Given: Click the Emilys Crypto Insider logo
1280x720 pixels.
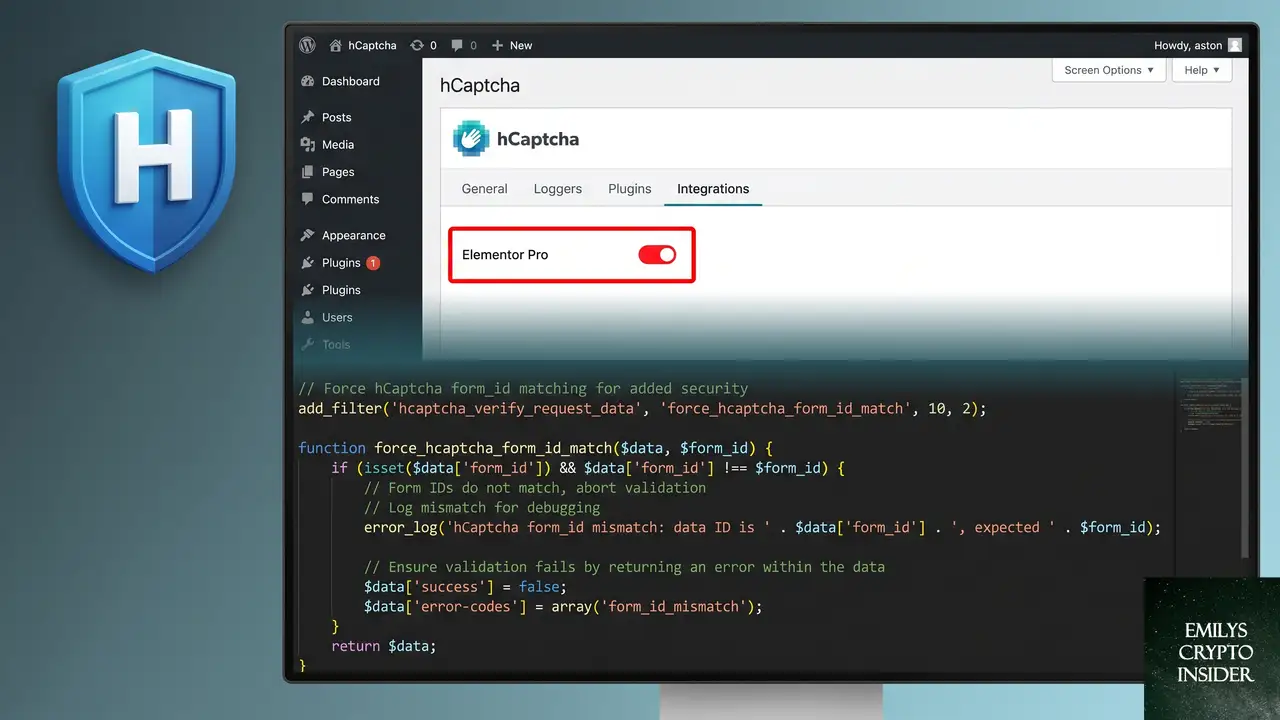Looking at the screenshot, I should click(1212, 649).
